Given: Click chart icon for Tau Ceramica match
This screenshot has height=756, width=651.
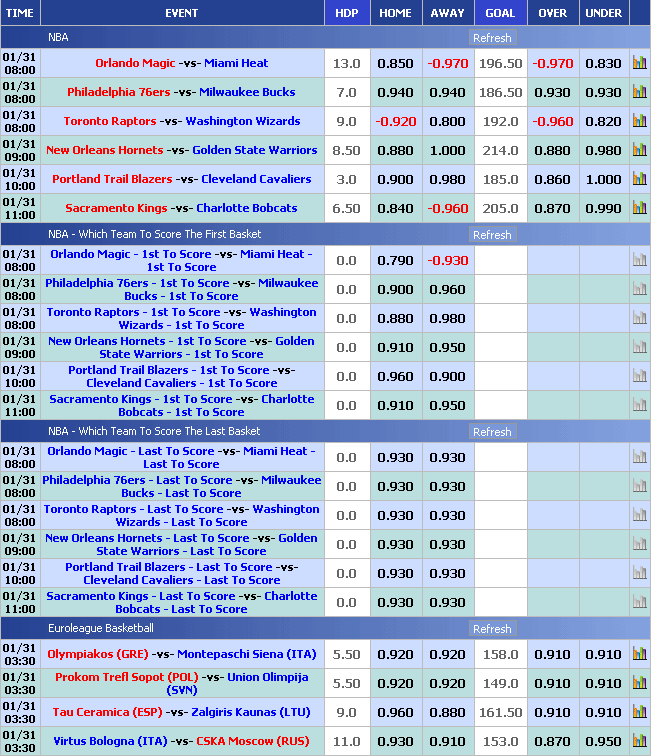Looking at the screenshot, I should click(x=639, y=712).
